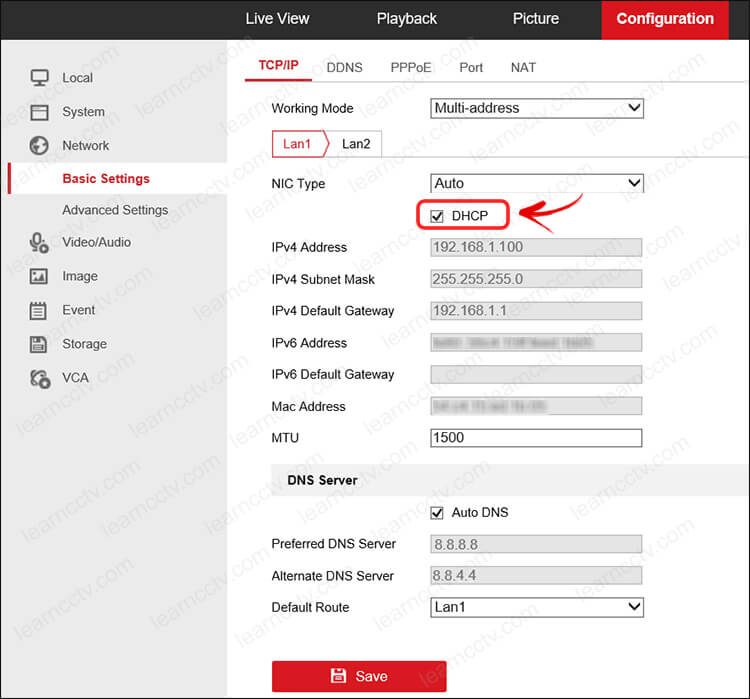The height and width of the screenshot is (699, 750).
Task: Click the Network globe icon
Action: click(x=39, y=145)
